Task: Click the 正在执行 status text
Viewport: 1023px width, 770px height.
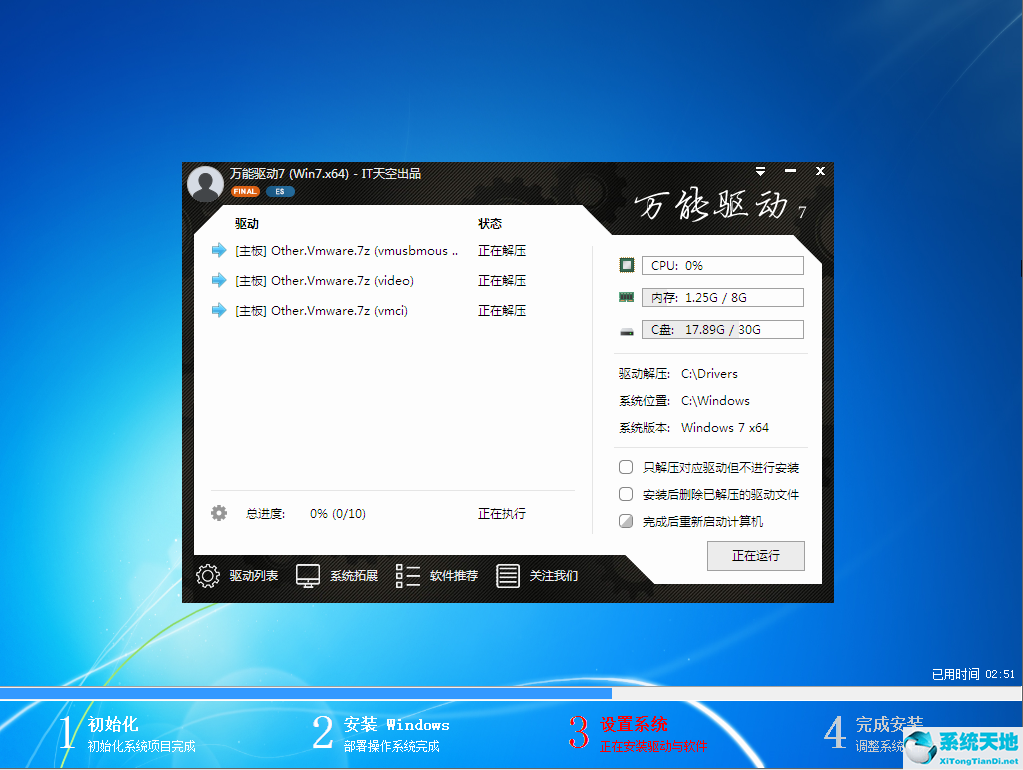Action: tap(502, 514)
